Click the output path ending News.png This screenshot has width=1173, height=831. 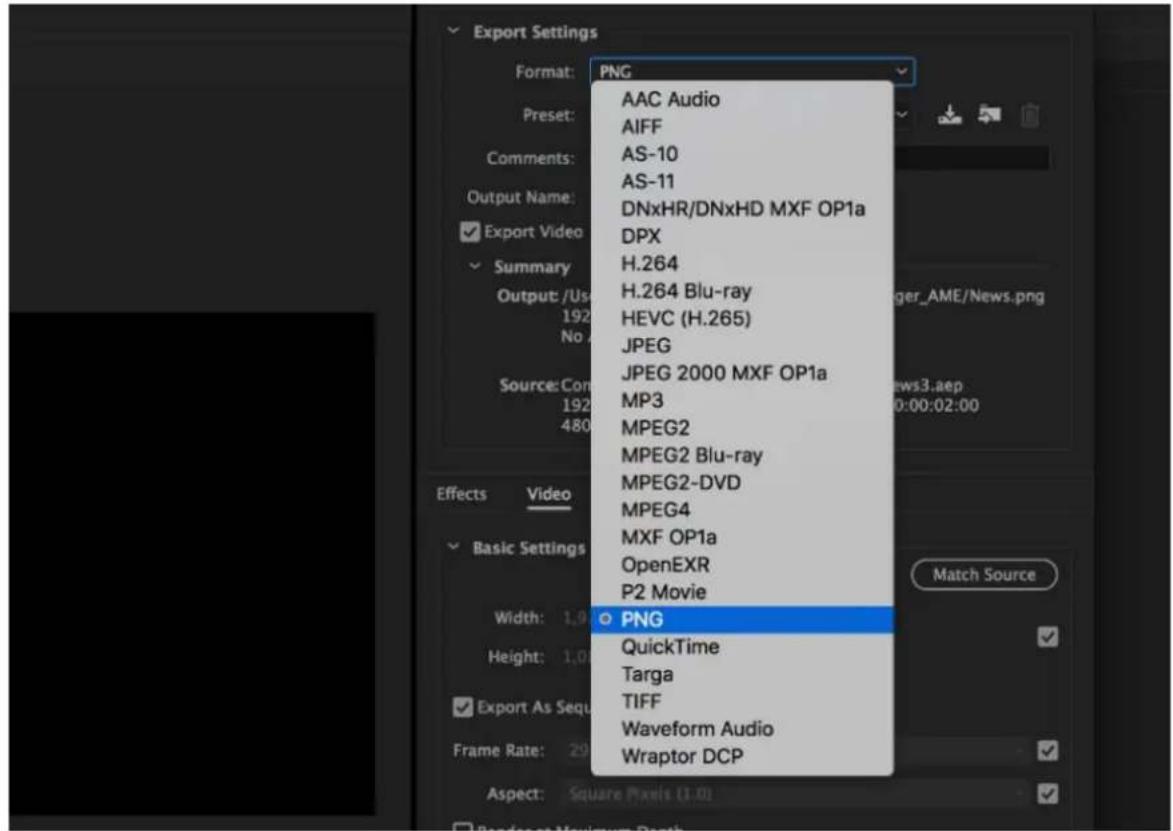[x=969, y=296]
